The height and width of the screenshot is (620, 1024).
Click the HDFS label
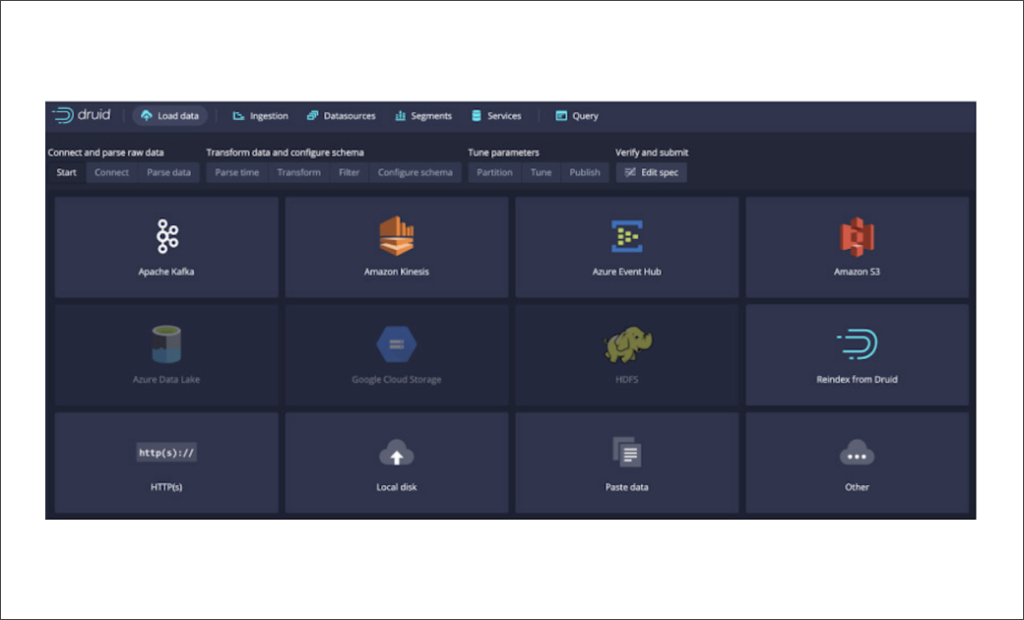click(627, 380)
